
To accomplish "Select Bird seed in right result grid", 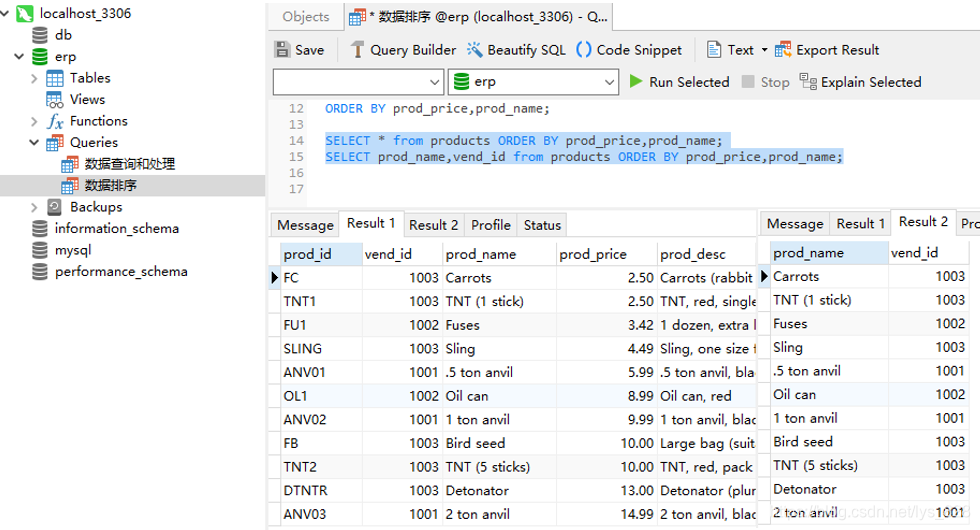I will 829,442.
